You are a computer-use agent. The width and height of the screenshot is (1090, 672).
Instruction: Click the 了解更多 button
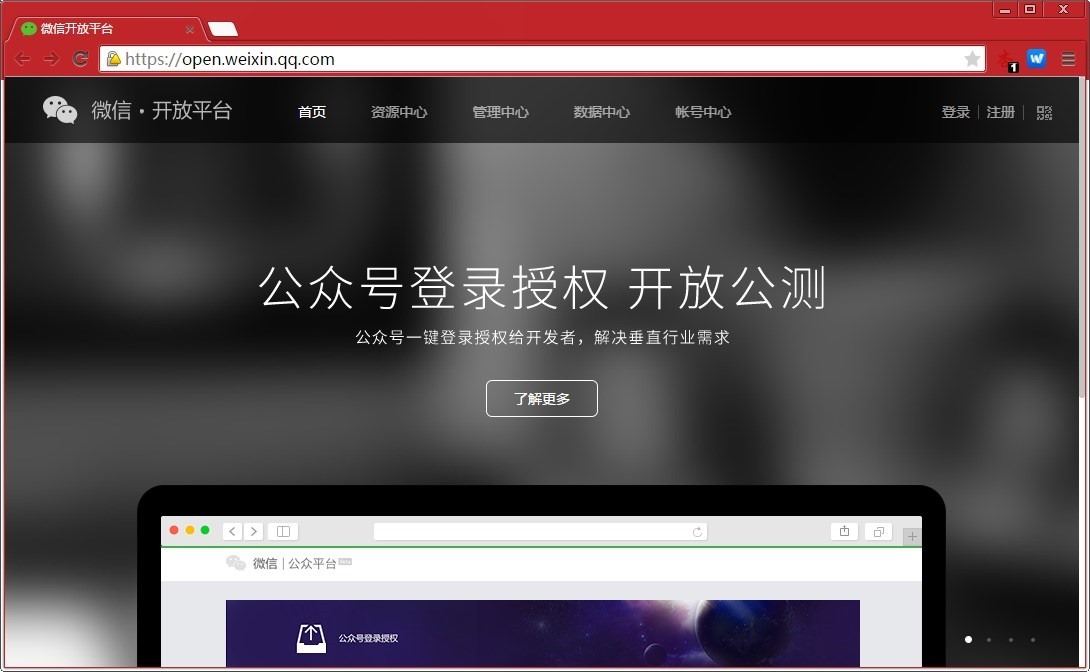pos(542,398)
